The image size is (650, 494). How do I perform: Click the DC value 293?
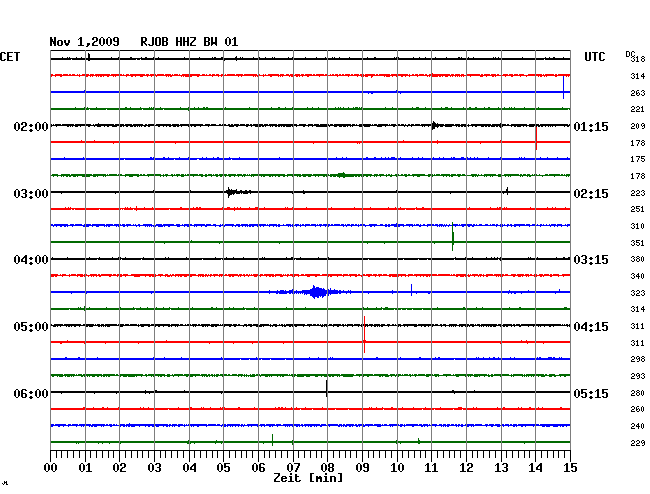638,376
